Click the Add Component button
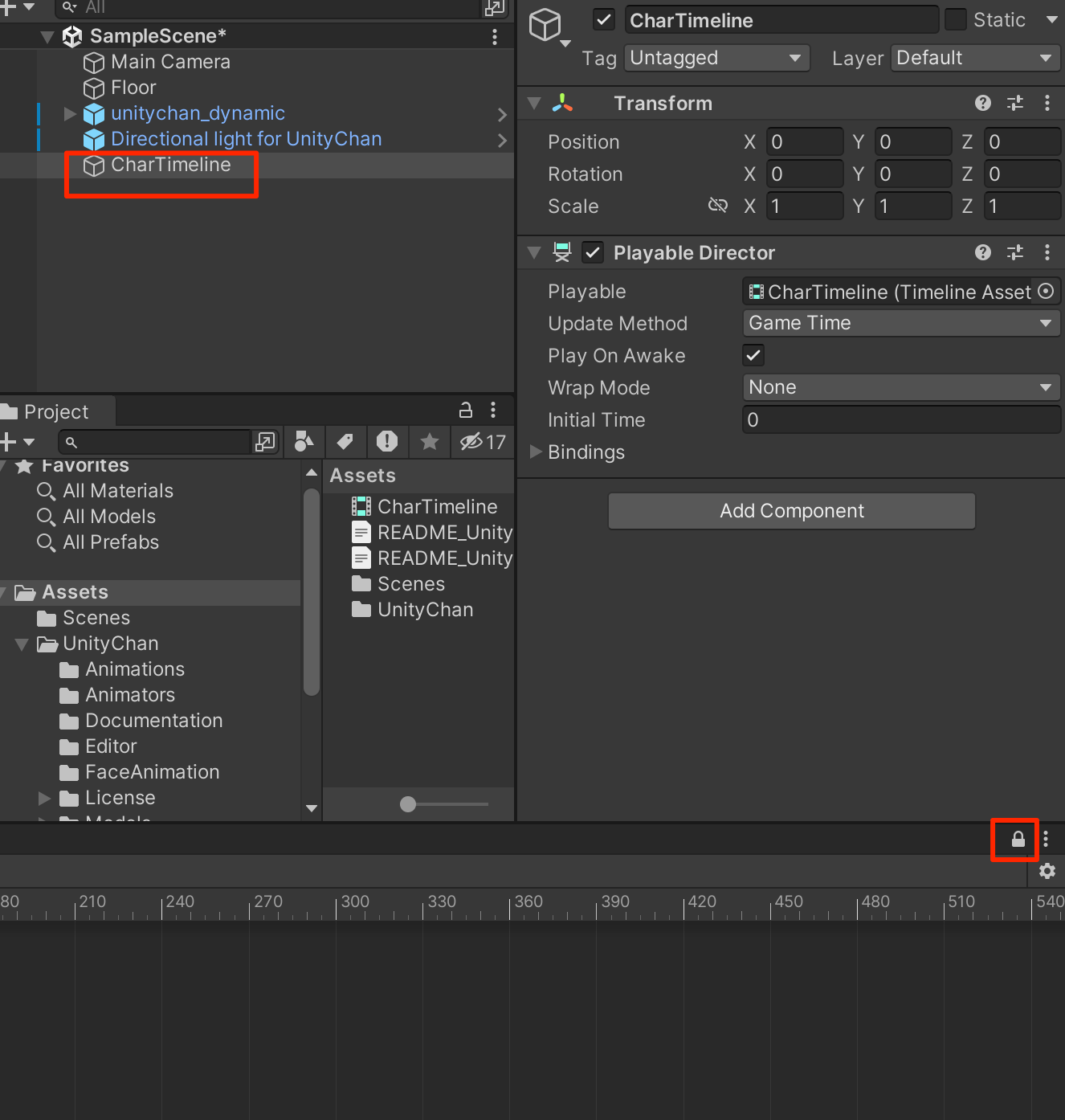Screen dimensions: 1065x1120 [791, 510]
